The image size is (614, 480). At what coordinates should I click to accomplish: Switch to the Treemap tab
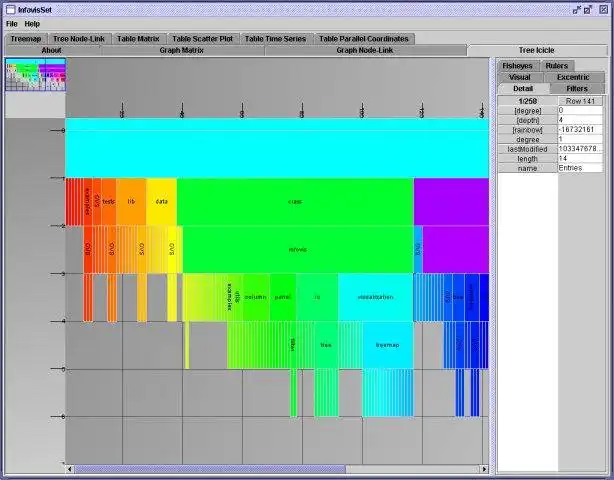(26, 39)
